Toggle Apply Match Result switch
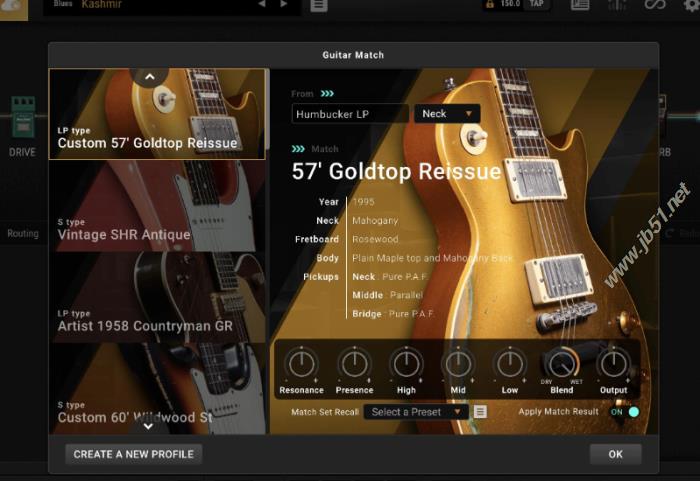700x481 pixels. (625, 412)
